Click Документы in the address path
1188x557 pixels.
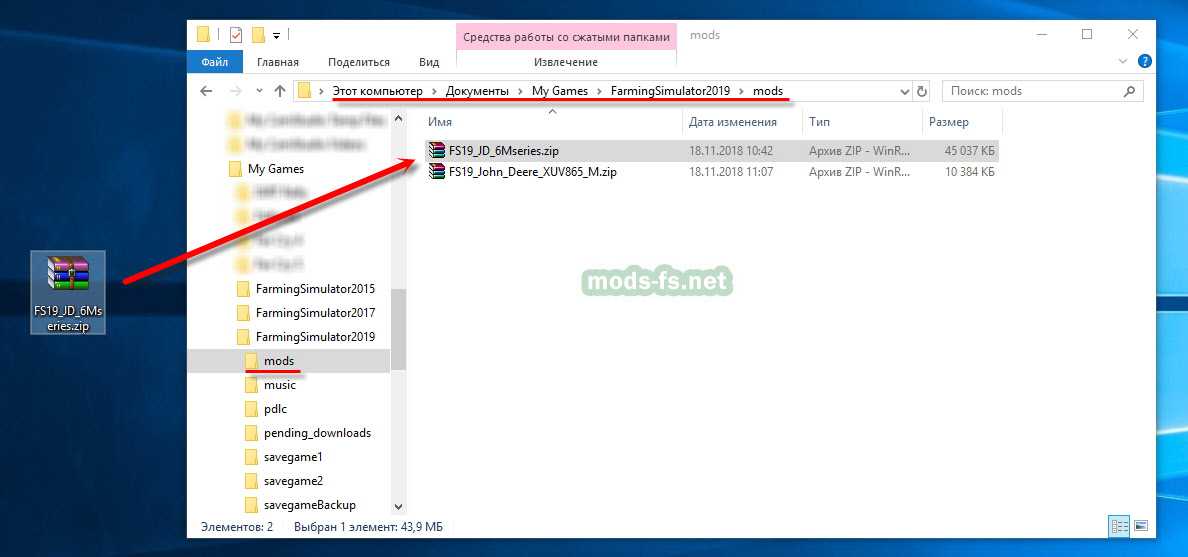point(477,91)
